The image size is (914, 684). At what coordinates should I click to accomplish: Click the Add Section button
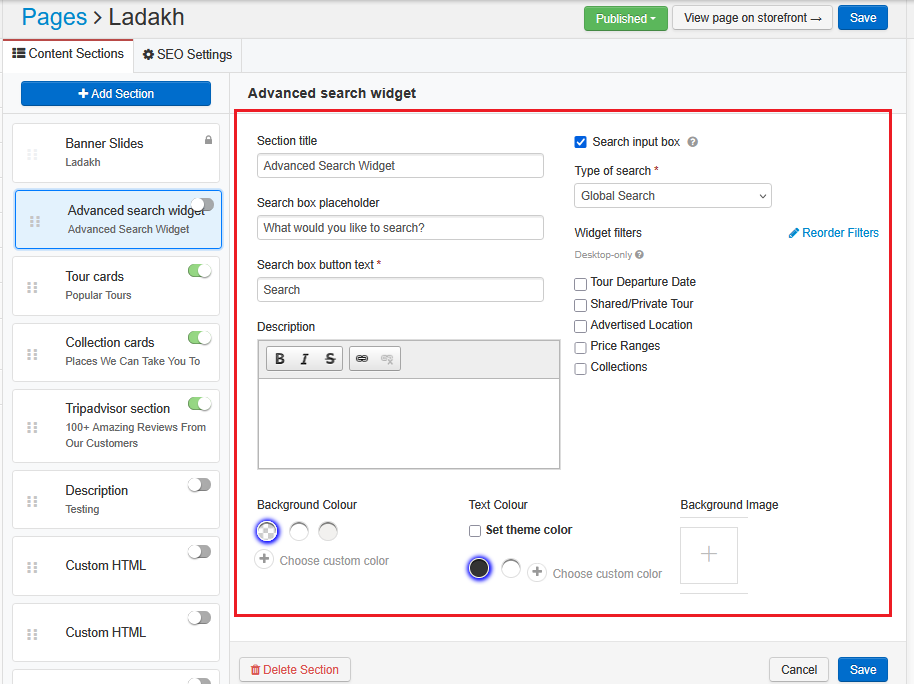[116, 94]
